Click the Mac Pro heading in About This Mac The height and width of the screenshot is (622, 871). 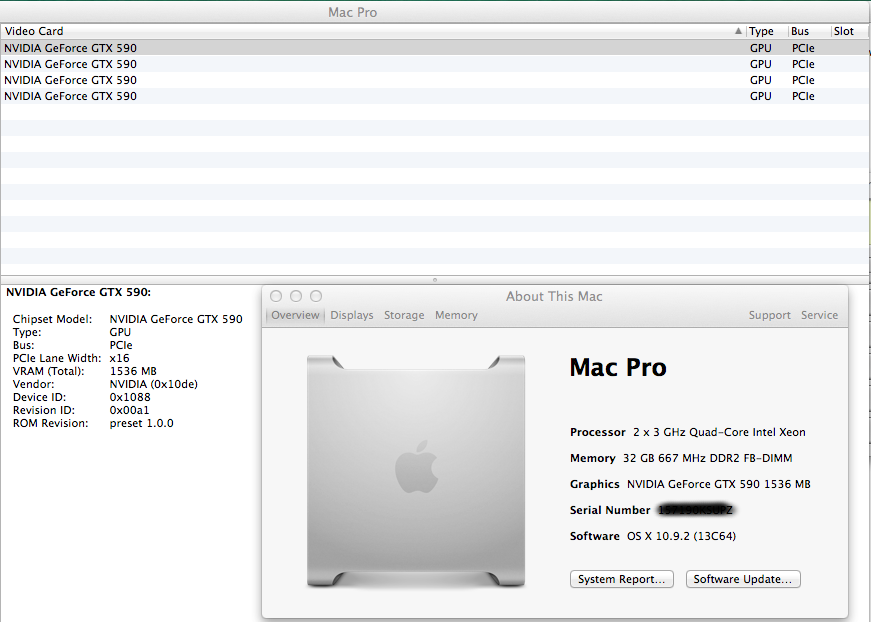pos(618,367)
